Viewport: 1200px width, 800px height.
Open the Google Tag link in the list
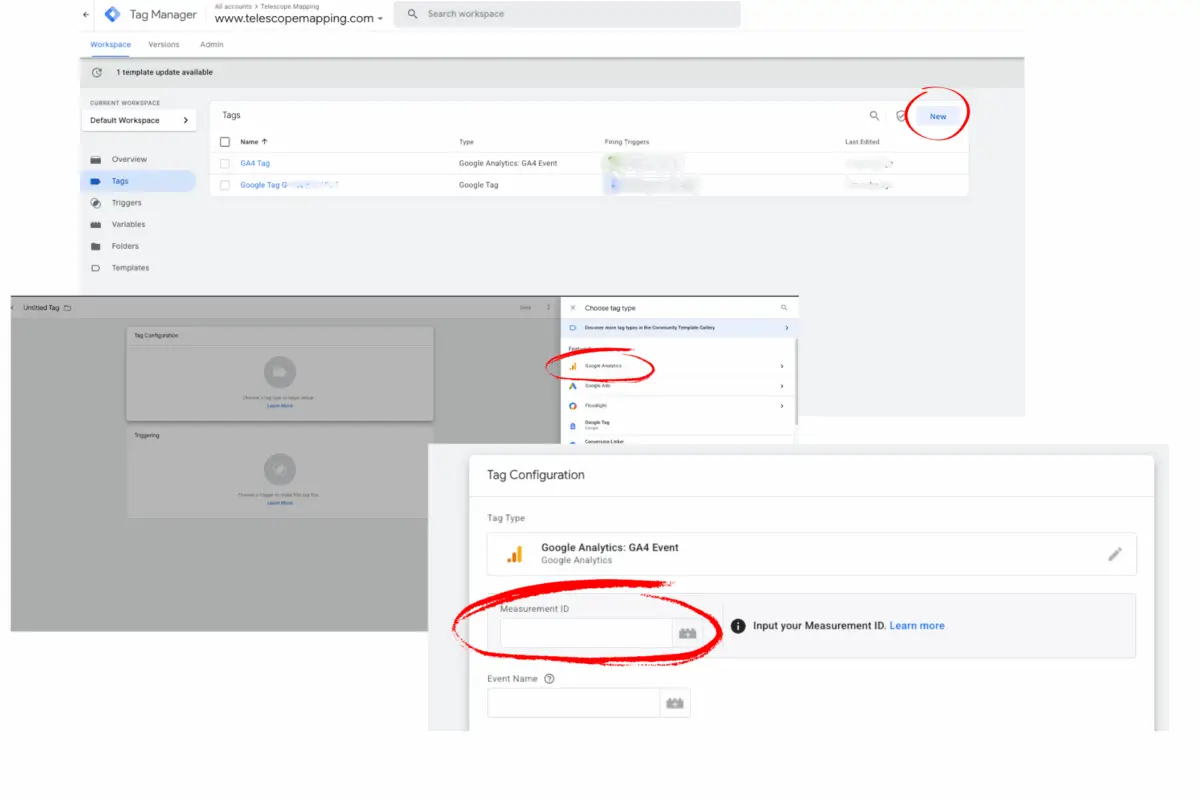tap(289, 185)
